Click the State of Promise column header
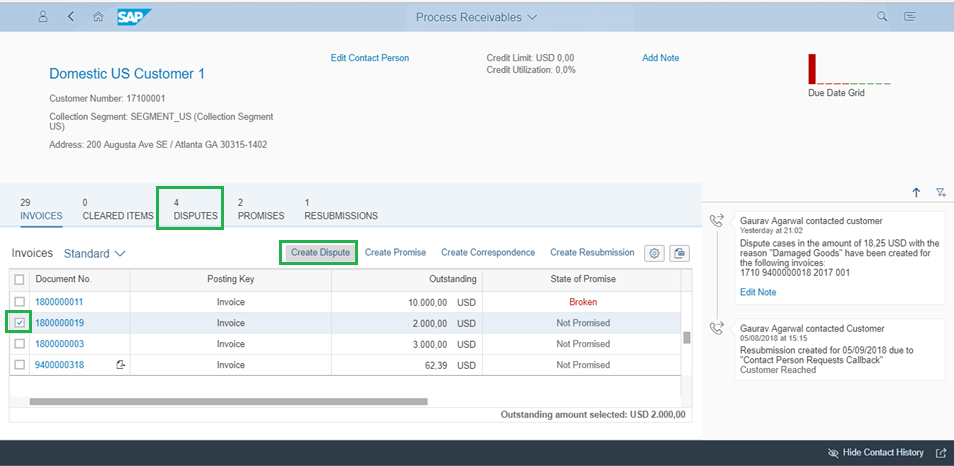Viewport: 954px width, 466px height. coord(582,279)
